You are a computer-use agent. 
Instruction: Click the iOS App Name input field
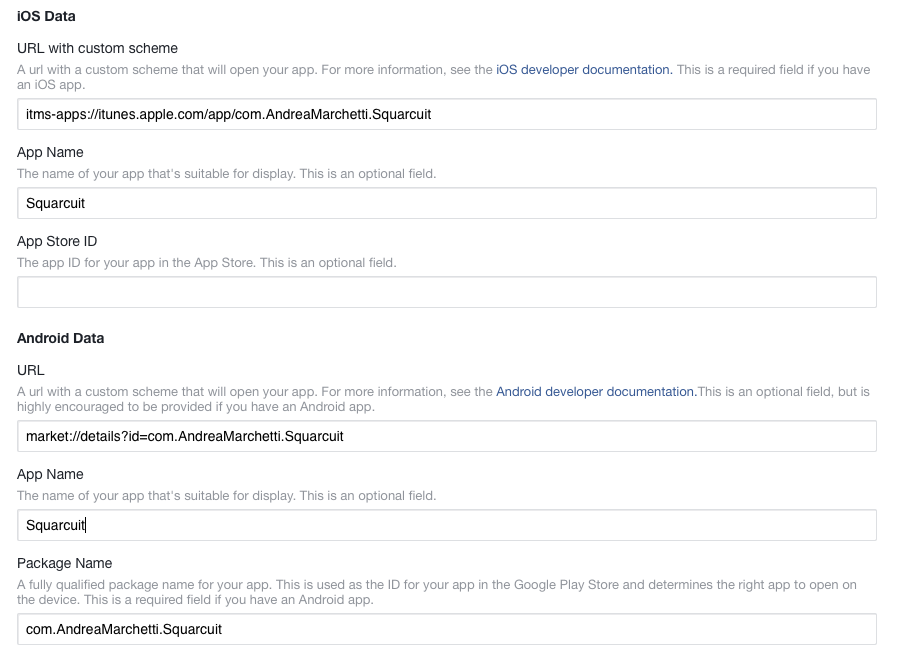point(447,203)
